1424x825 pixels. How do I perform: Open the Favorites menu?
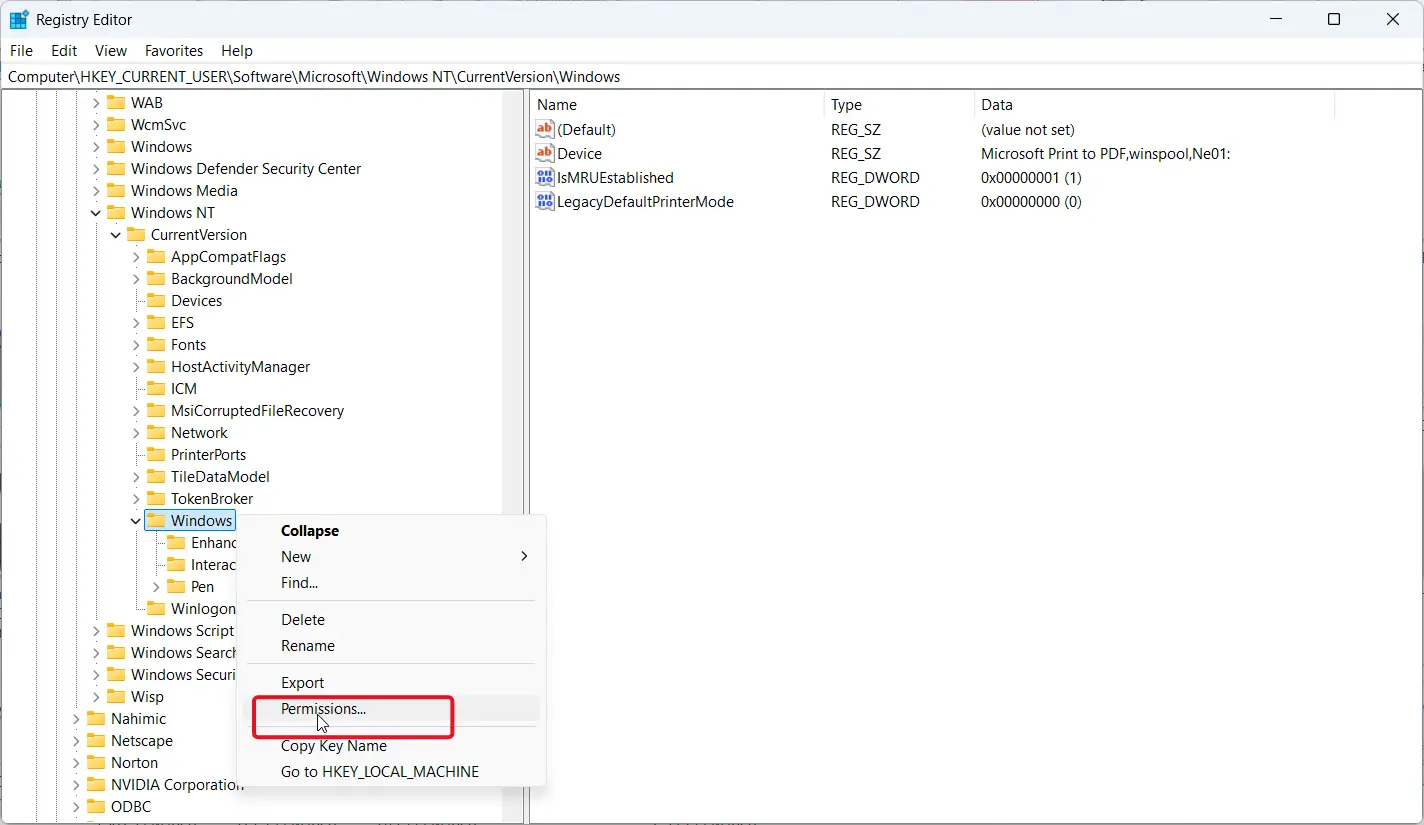tap(174, 50)
